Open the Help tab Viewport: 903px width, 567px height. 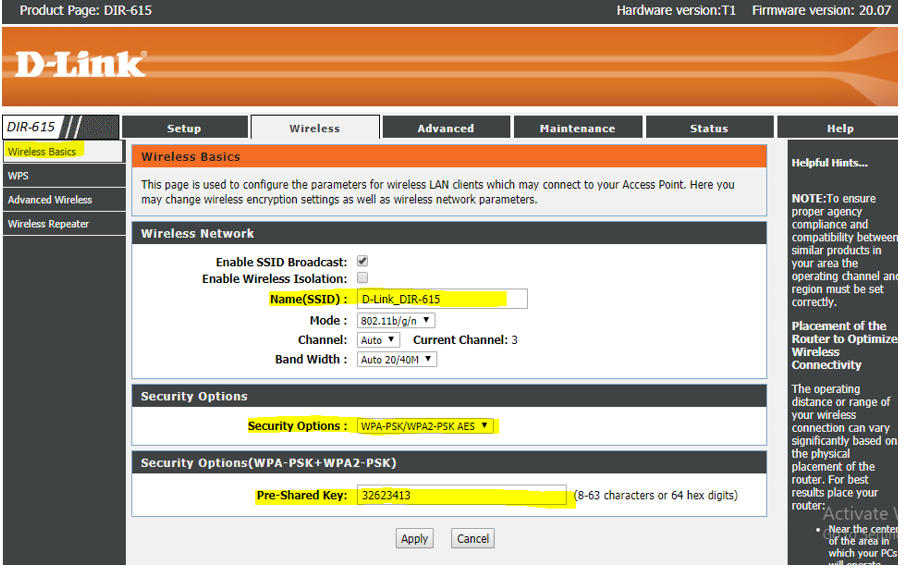point(840,128)
